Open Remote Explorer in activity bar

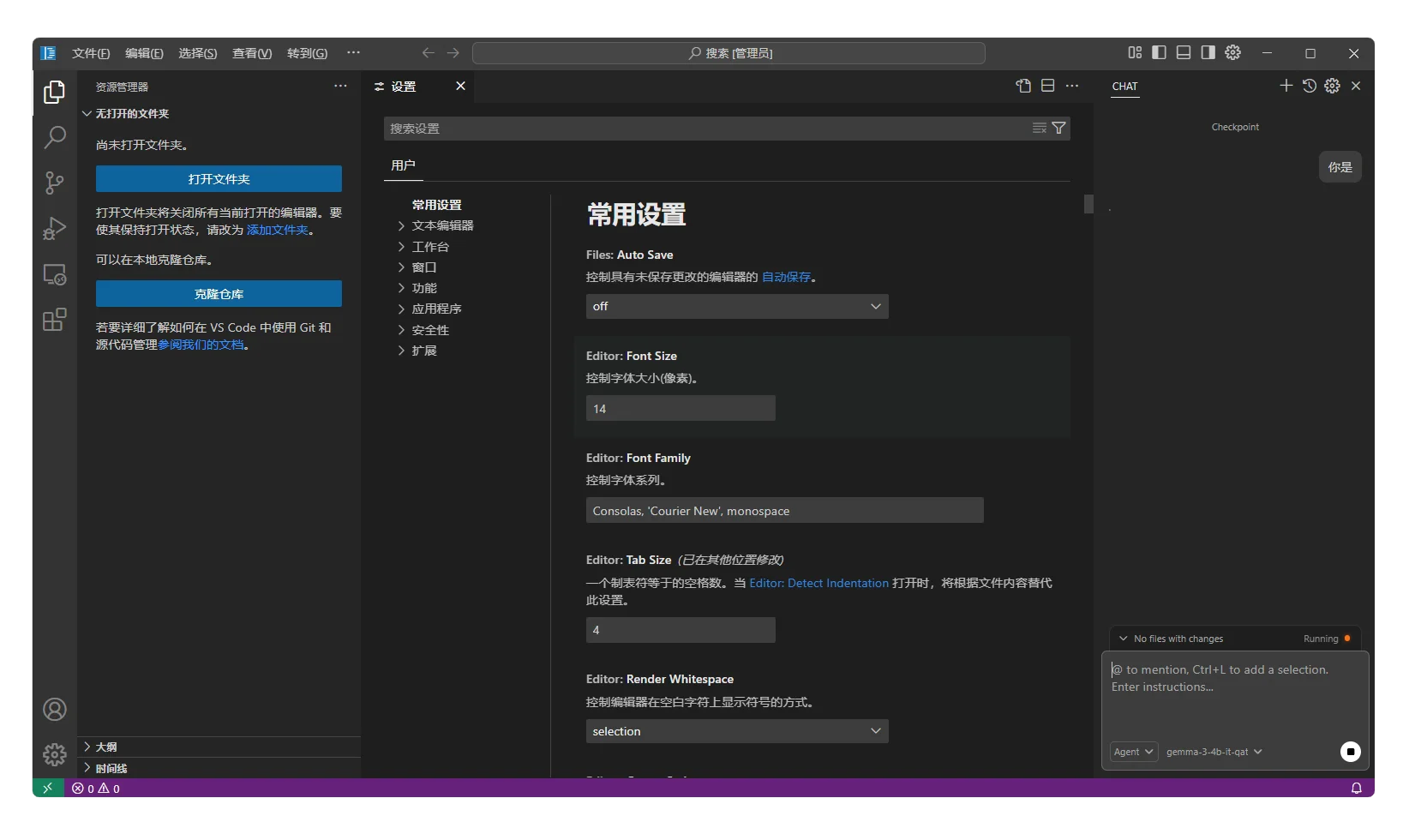(x=54, y=274)
